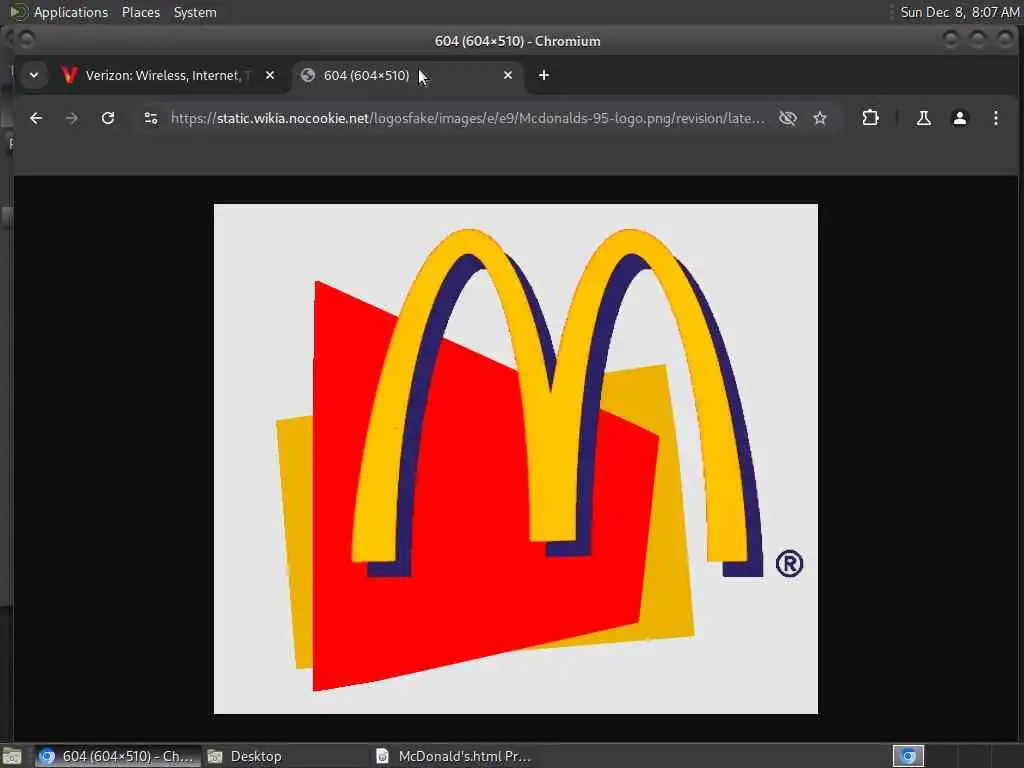Click the workspace switcher in bottom panel
Viewport: 1024px width, 768px height.
point(908,756)
